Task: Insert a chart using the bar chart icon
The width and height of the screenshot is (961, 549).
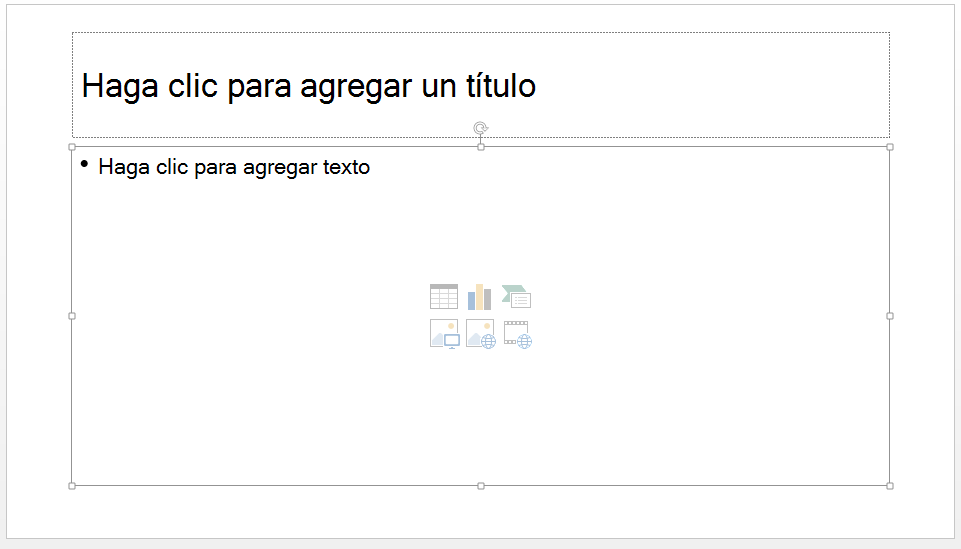Action: (479, 297)
